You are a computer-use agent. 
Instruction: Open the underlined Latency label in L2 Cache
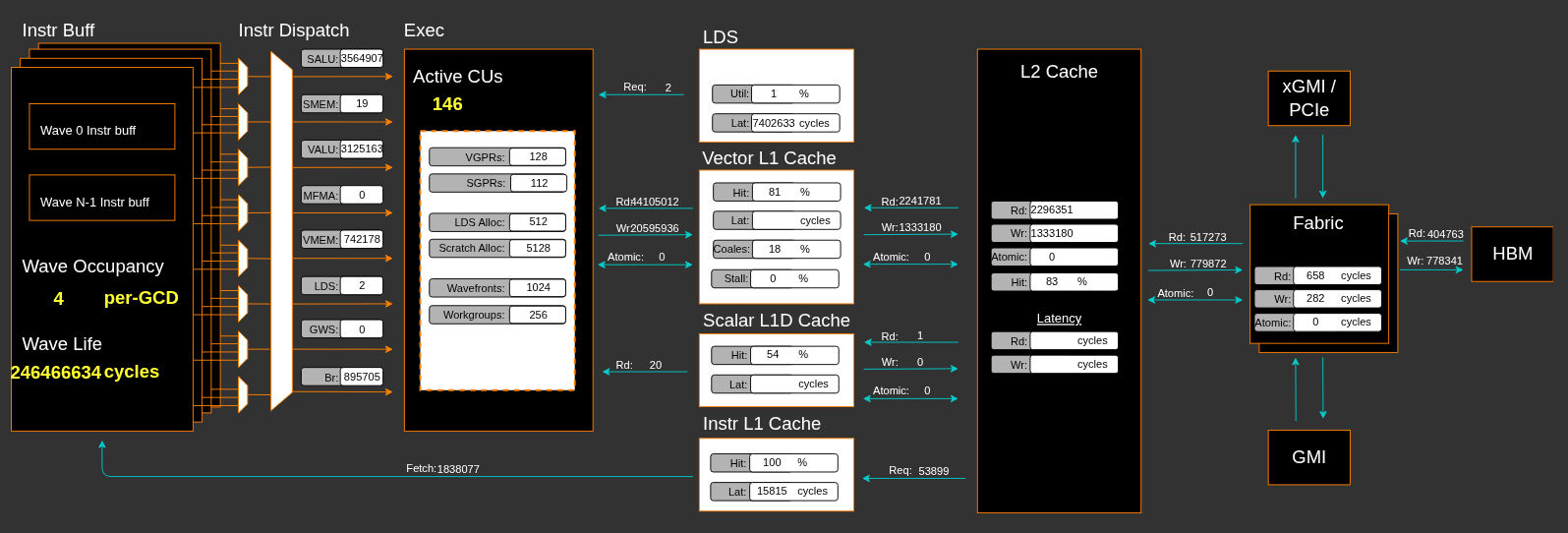(x=1059, y=319)
